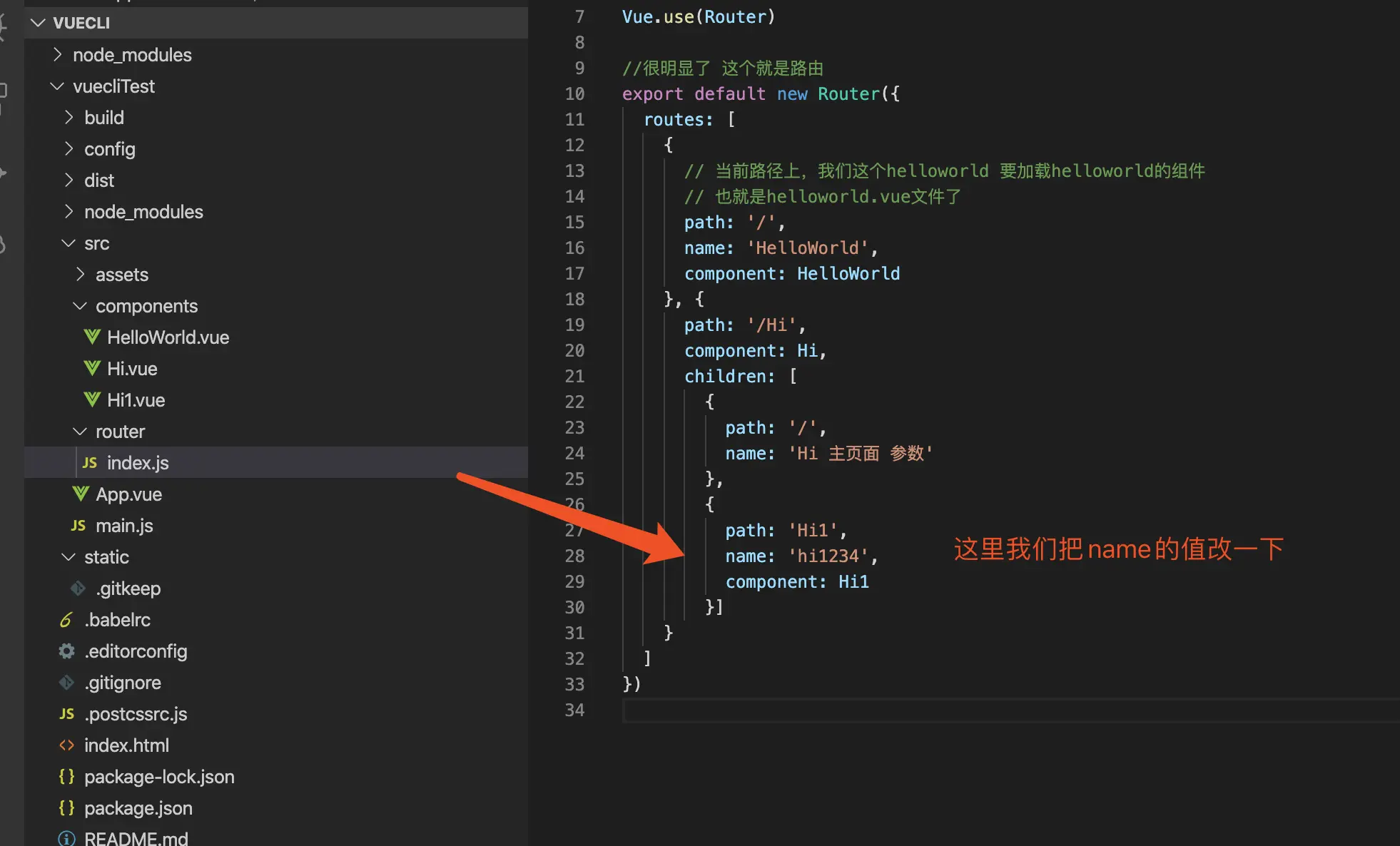This screenshot has height=846, width=1400.
Task: Click the git icon beside .gitignore
Action: 66,683
